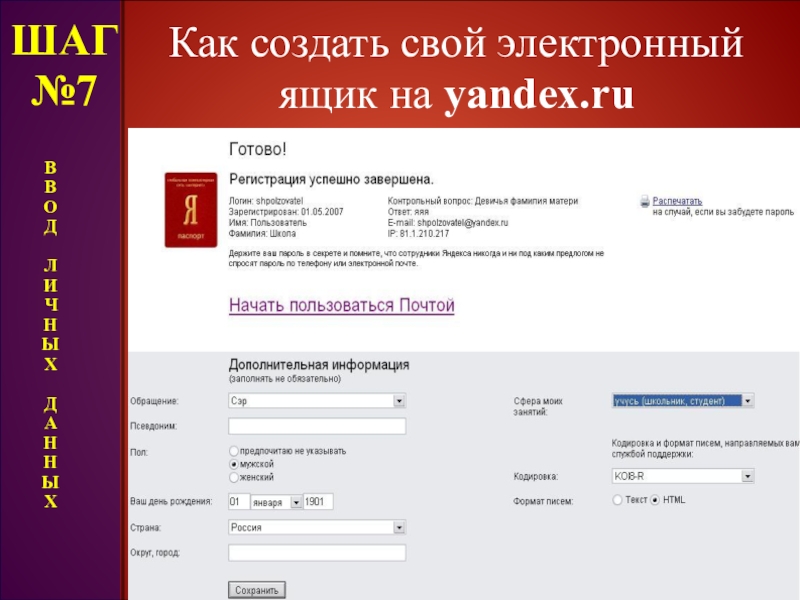Click the Регистрация успешно завершена text
The height and width of the screenshot is (600, 800).
331,180
